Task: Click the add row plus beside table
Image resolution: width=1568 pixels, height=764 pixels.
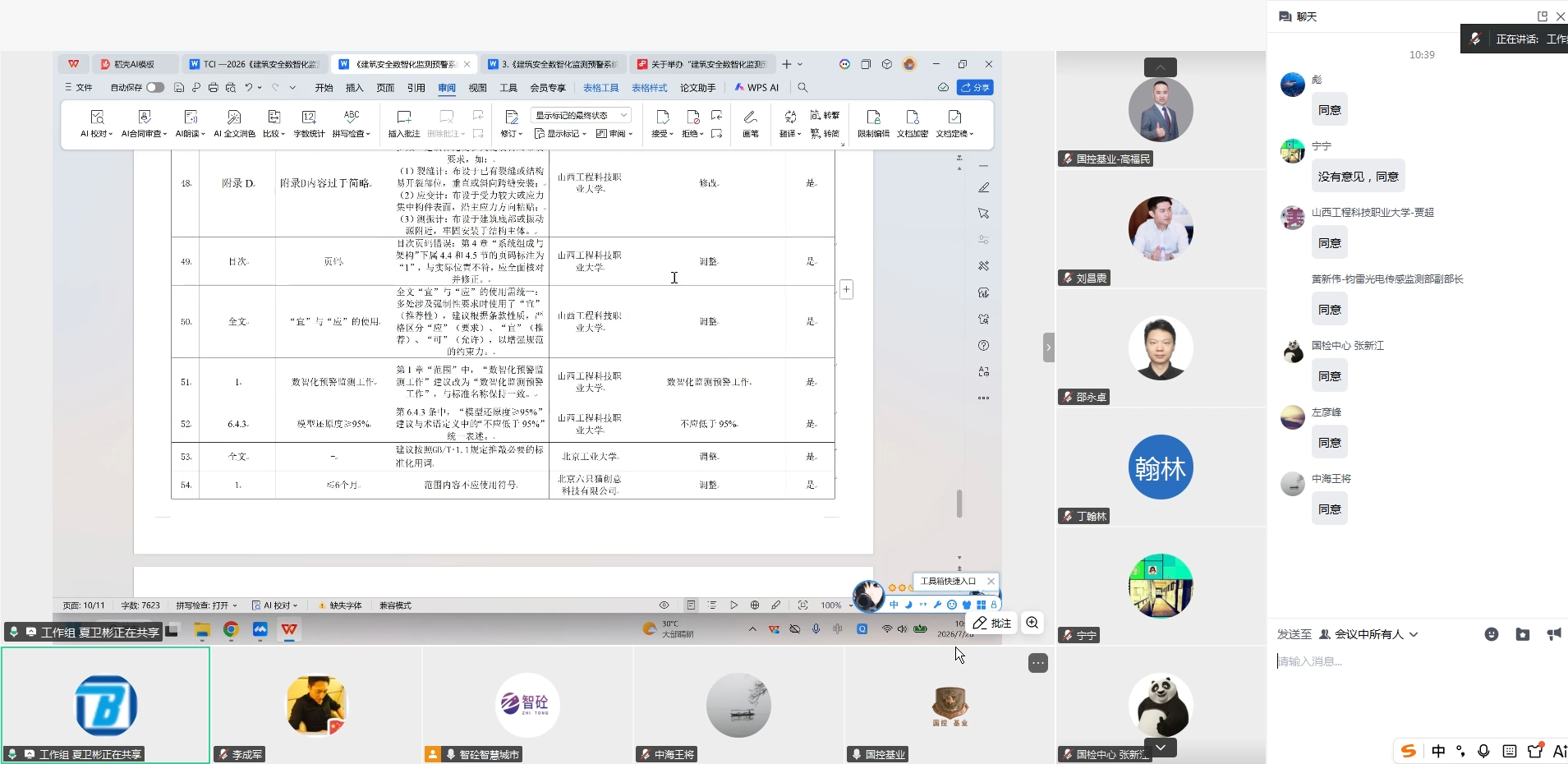Action: click(847, 289)
